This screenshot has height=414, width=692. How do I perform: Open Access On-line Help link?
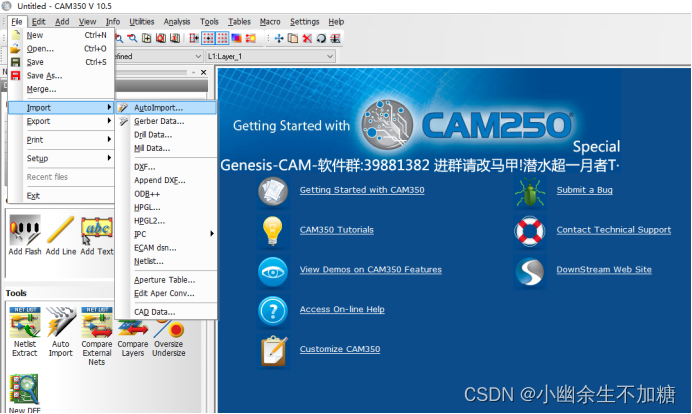coord(342,309)
